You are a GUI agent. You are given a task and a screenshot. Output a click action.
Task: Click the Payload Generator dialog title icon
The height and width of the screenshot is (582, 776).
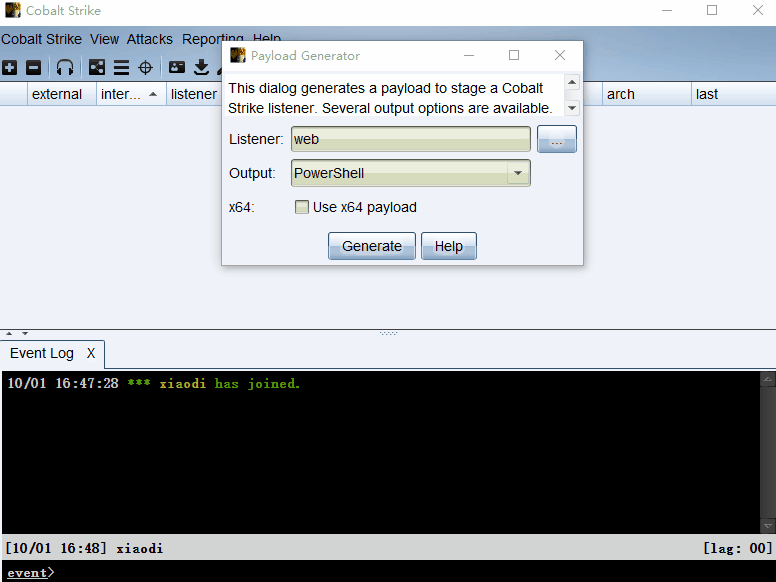238,55
